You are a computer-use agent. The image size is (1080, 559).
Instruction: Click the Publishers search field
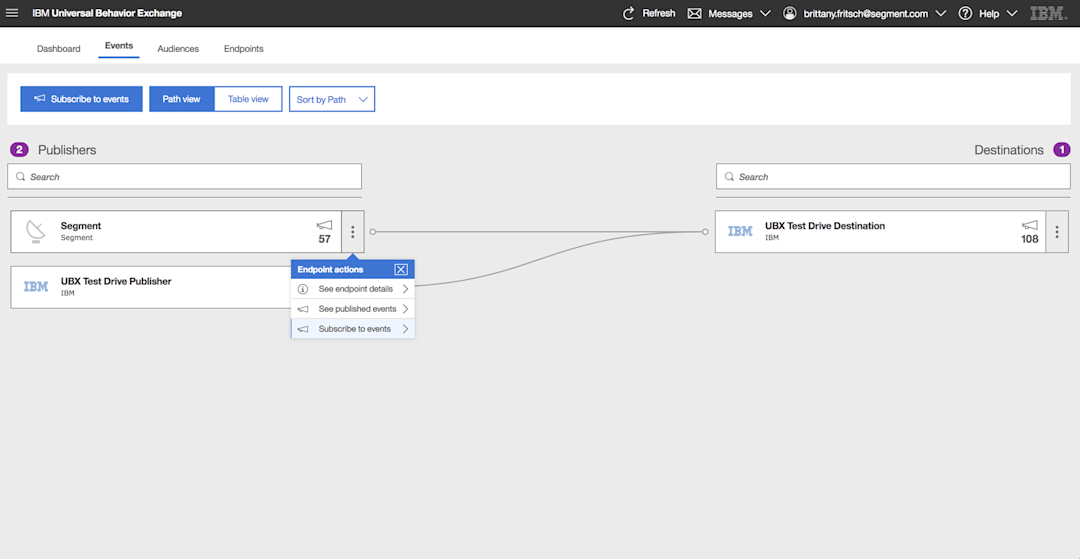[x=185, y=177]
